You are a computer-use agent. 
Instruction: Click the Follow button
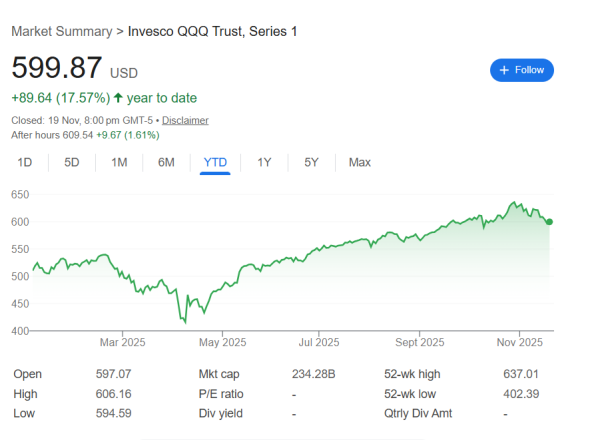(521, 70)
